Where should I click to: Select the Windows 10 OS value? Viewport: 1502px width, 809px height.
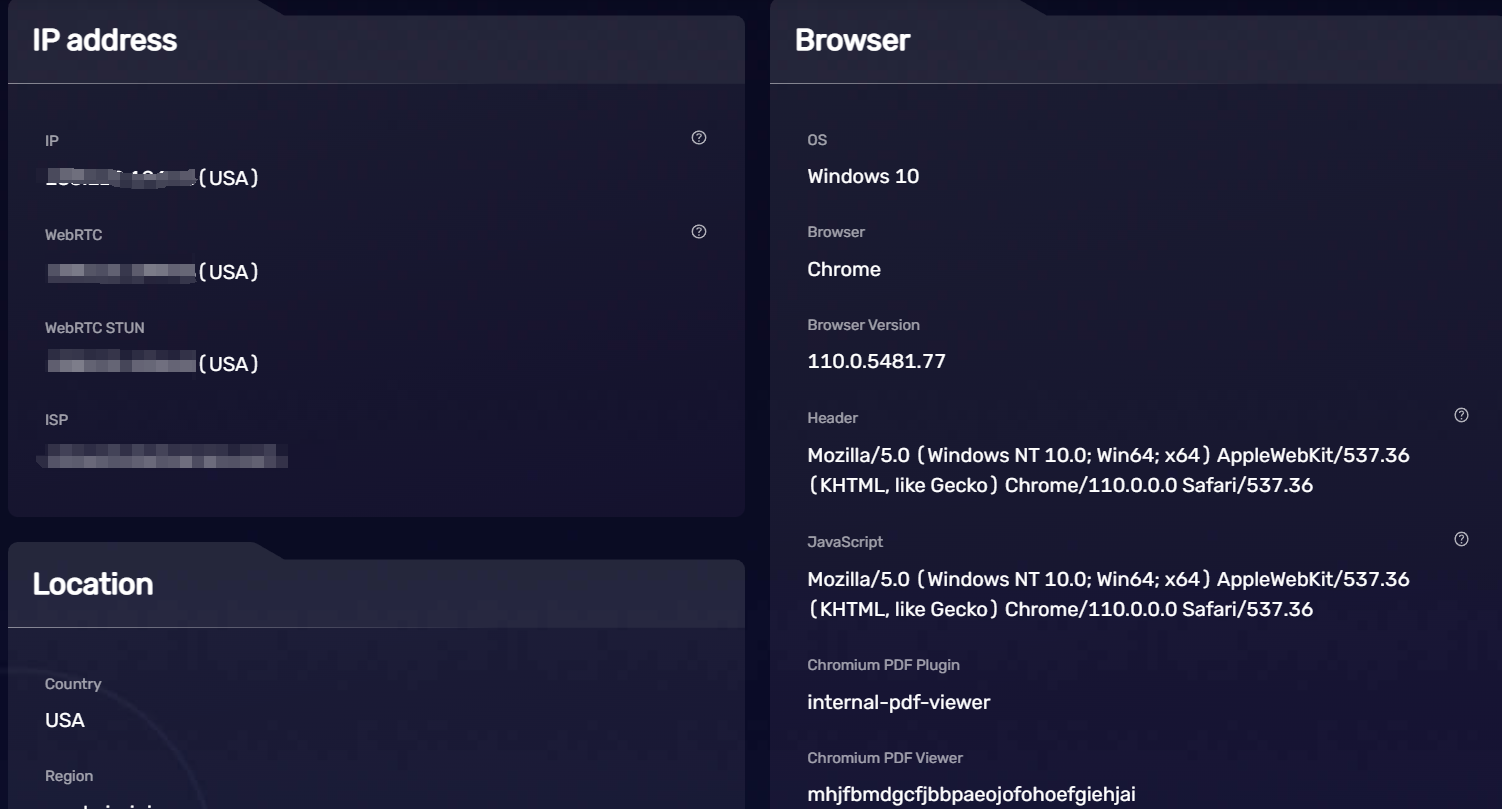(863, 176)
